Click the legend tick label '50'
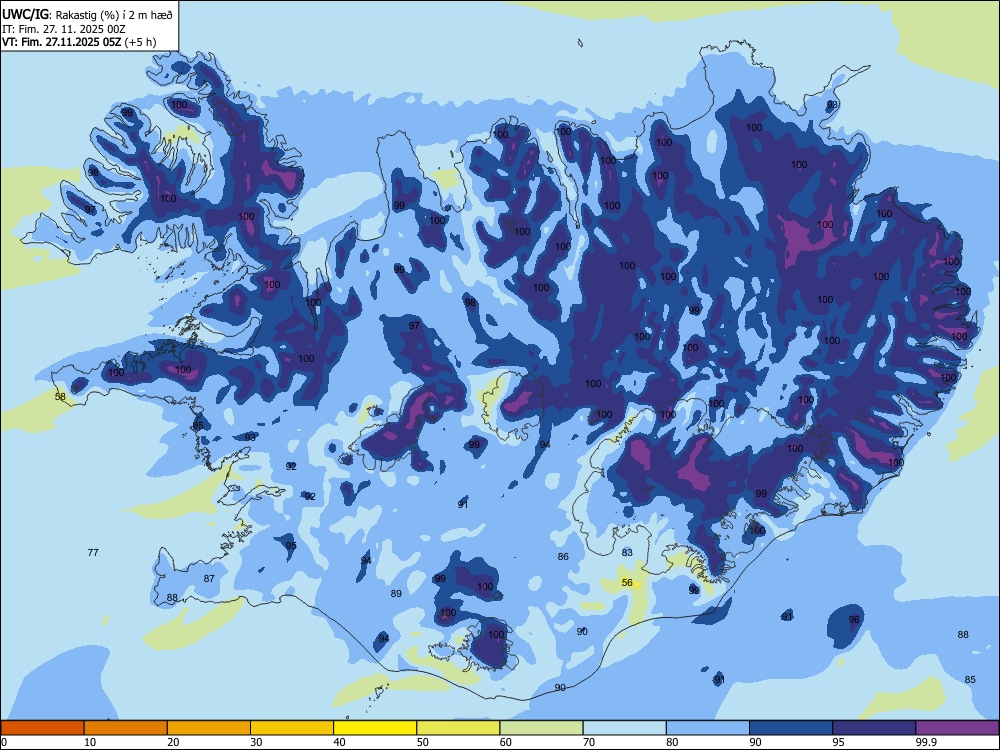Image resolution: width=1000 pixels, height=750 pixels. point(423,742)
